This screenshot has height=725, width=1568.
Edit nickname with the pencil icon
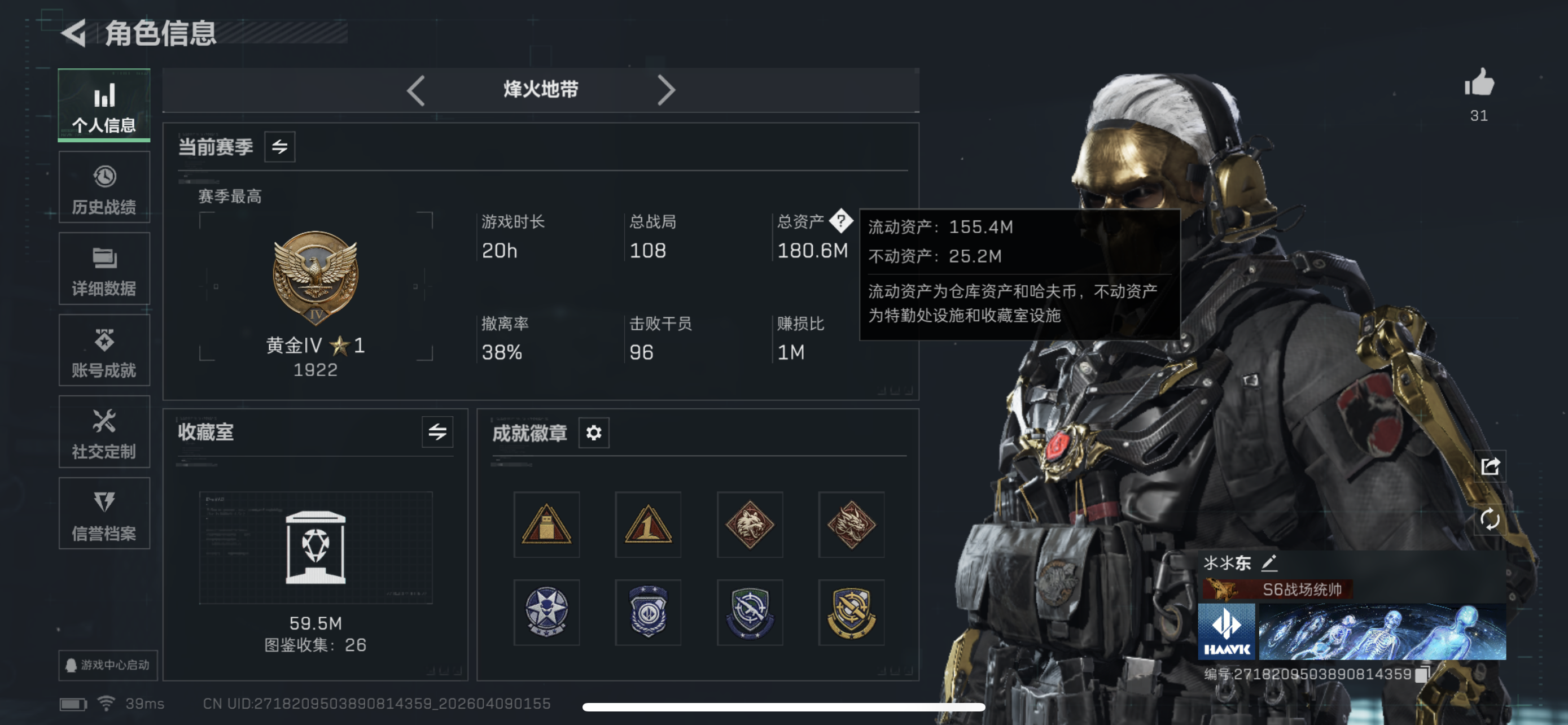(x=1268, y=562)
